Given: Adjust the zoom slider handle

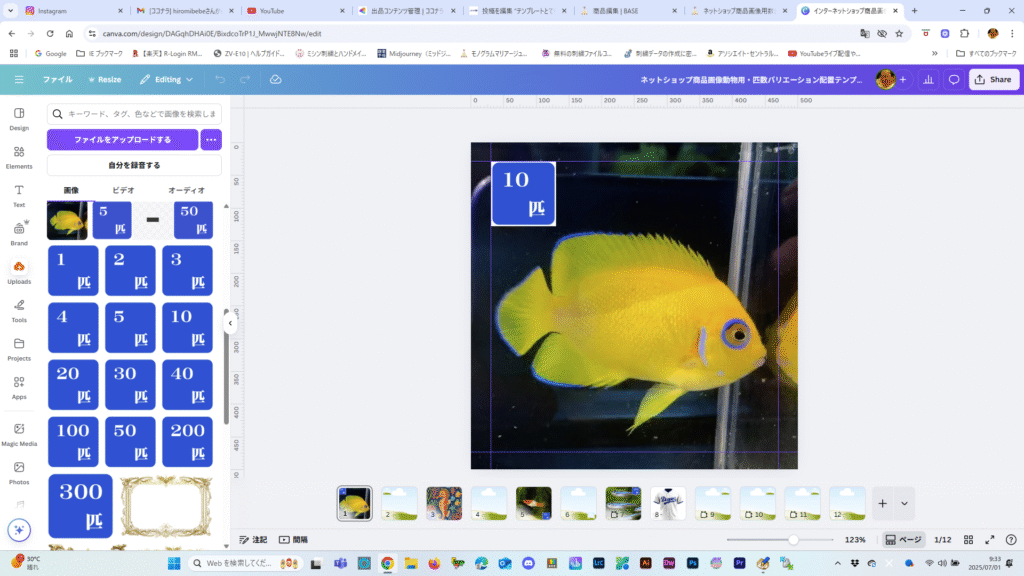Looking at the screenshot, I should [x=793, y=540].
